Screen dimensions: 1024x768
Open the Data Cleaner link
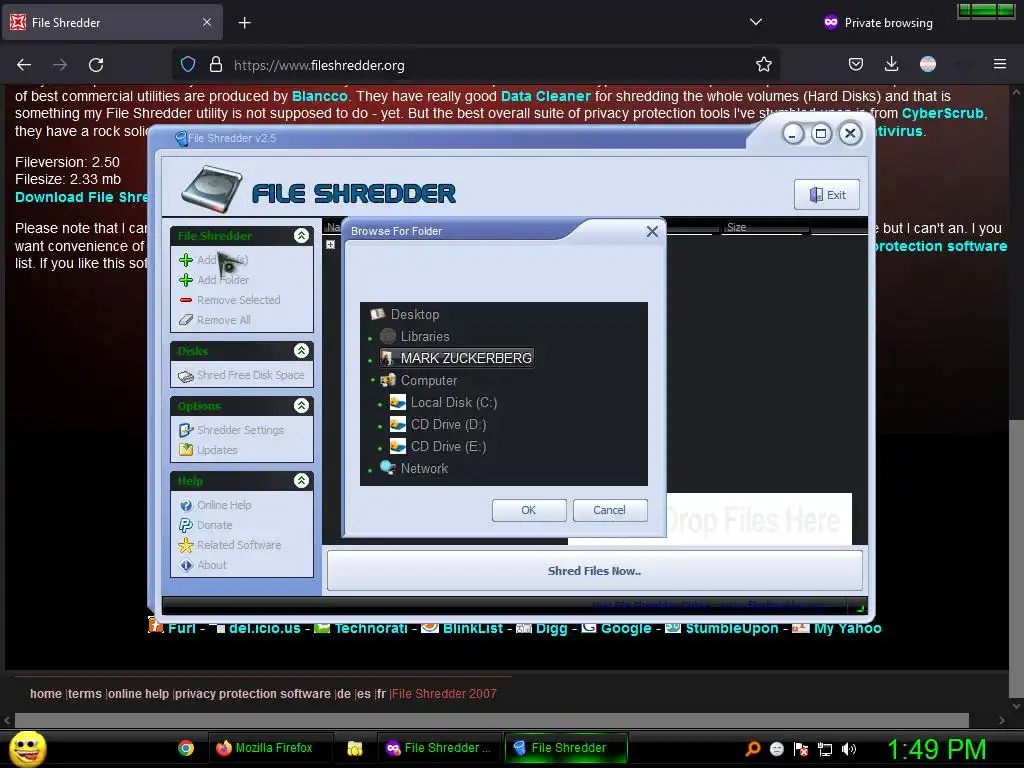[x=545, y=96]
